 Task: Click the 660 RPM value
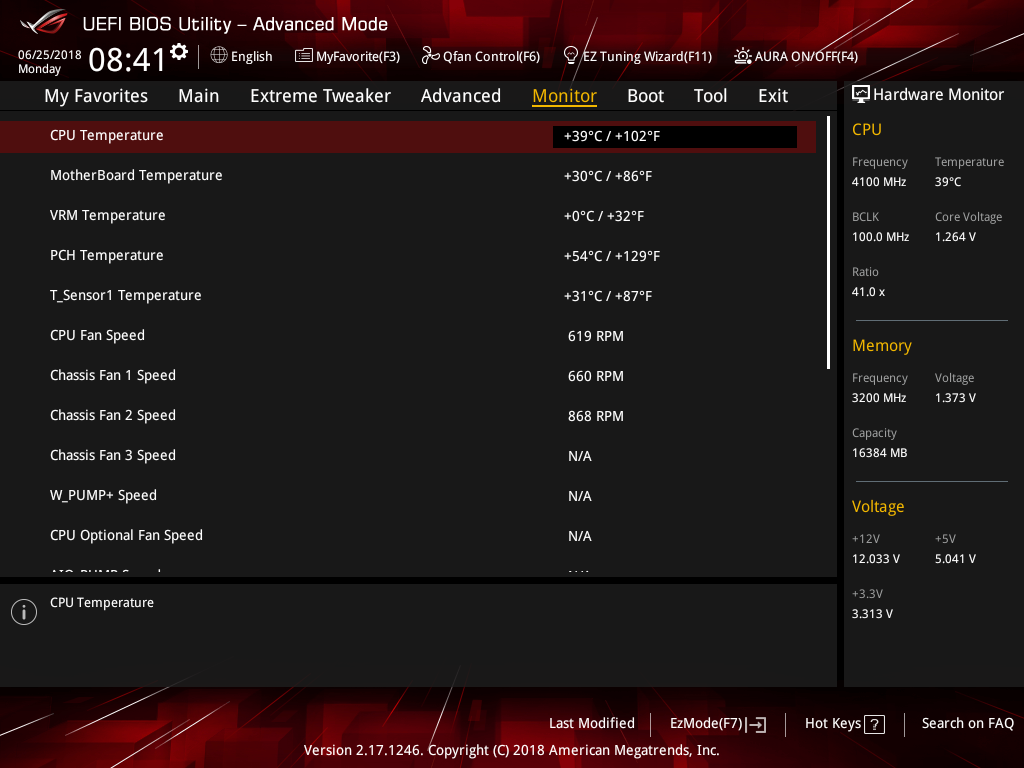pos(596,376)
